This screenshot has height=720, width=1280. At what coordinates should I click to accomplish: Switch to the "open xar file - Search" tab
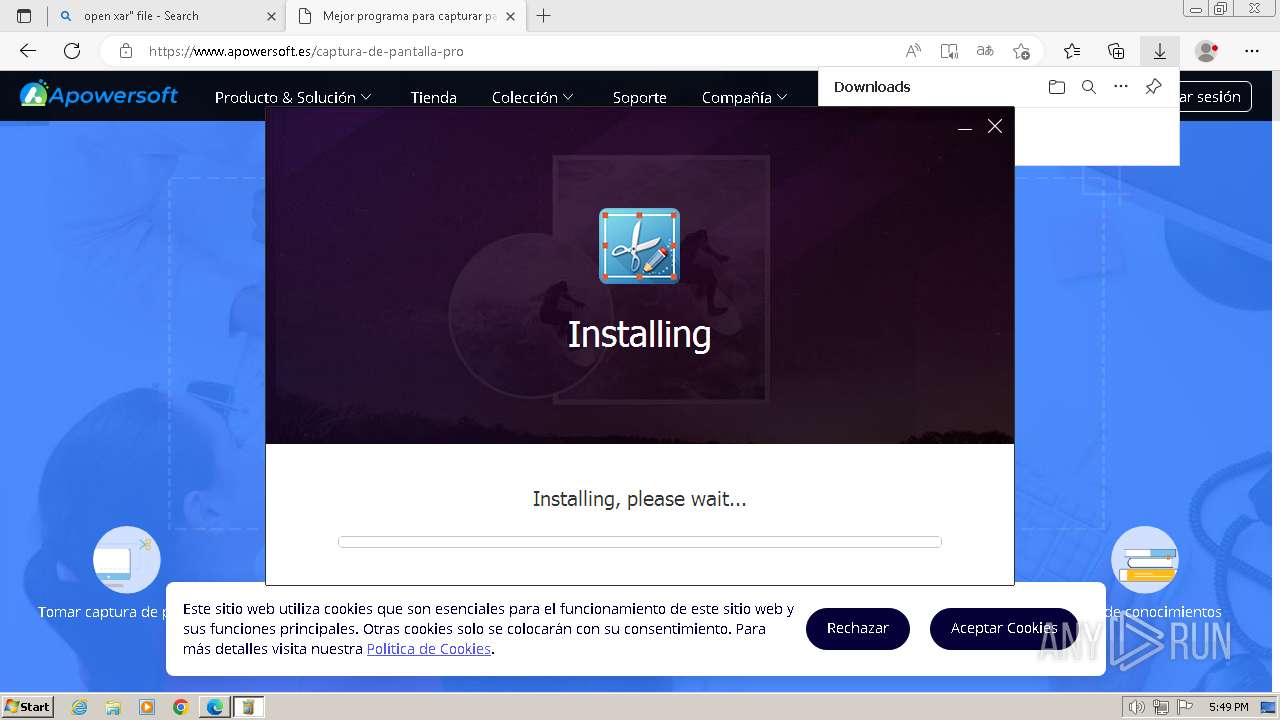(166, 16)
